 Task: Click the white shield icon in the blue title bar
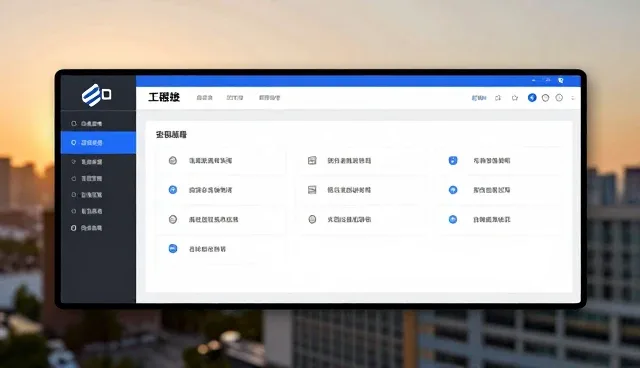pyautogui.click(x=561, y=80)
